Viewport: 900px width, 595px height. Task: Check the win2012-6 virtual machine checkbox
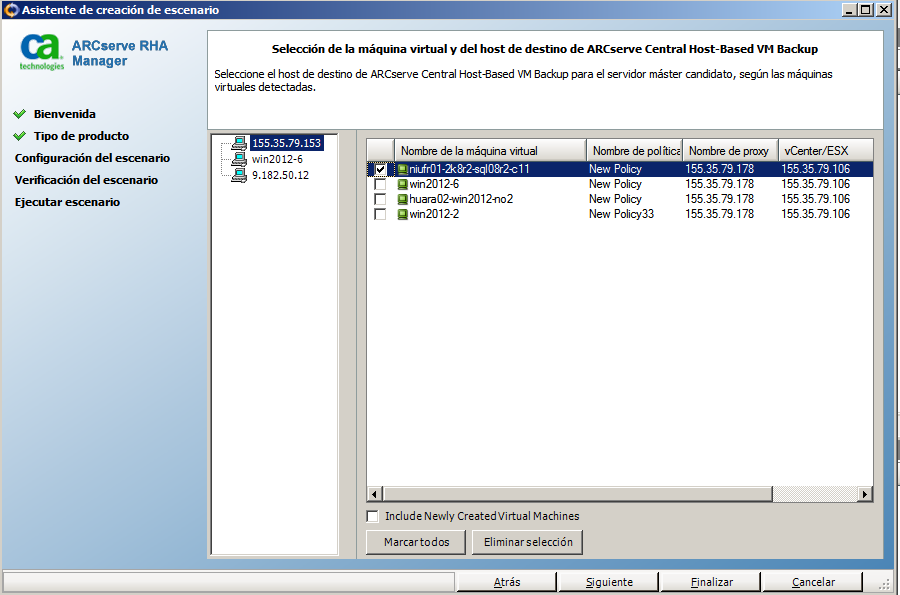point(380,184)
